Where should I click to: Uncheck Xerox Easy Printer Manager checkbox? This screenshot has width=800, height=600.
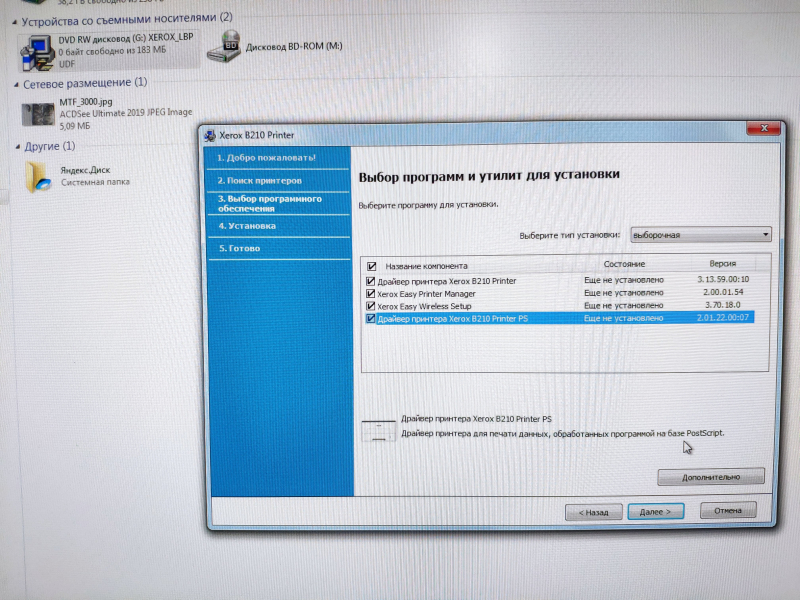371,294
